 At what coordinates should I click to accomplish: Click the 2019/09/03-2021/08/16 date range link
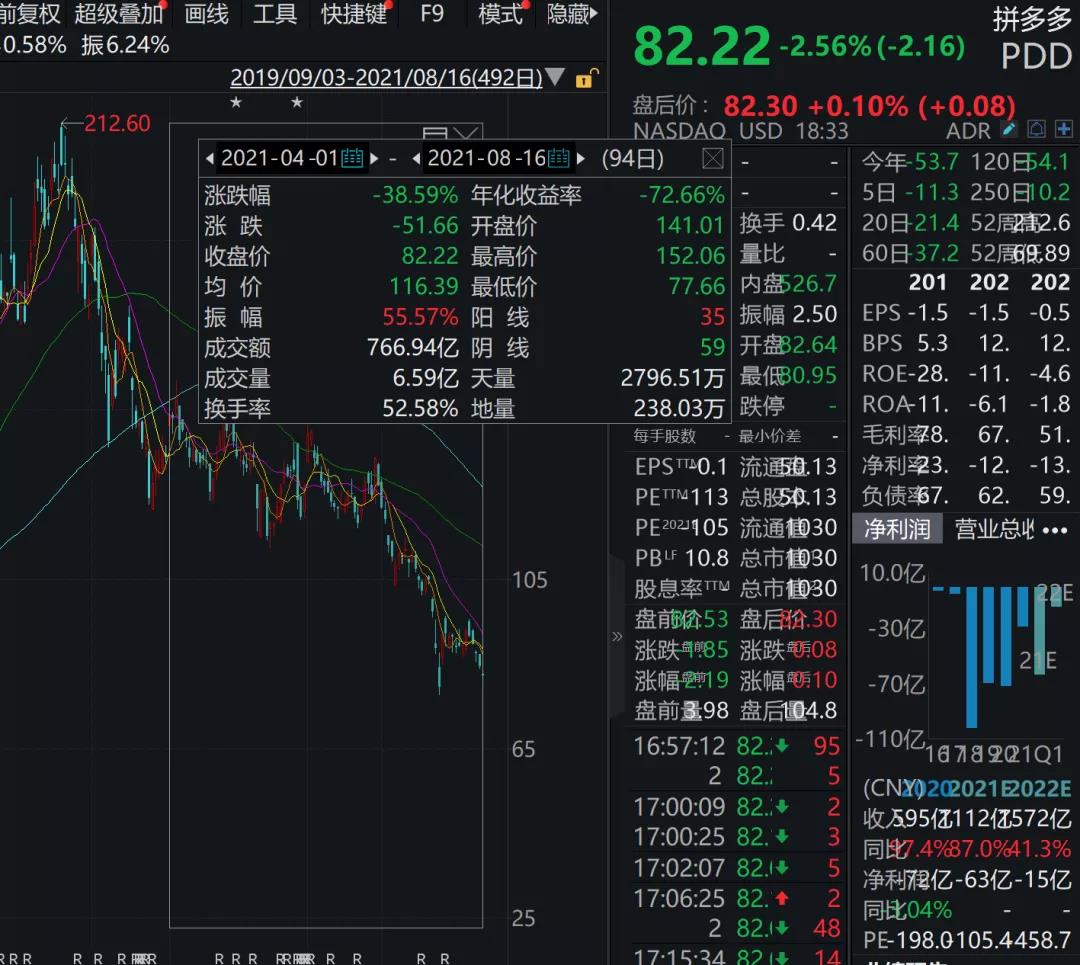[x=386, y=78]
